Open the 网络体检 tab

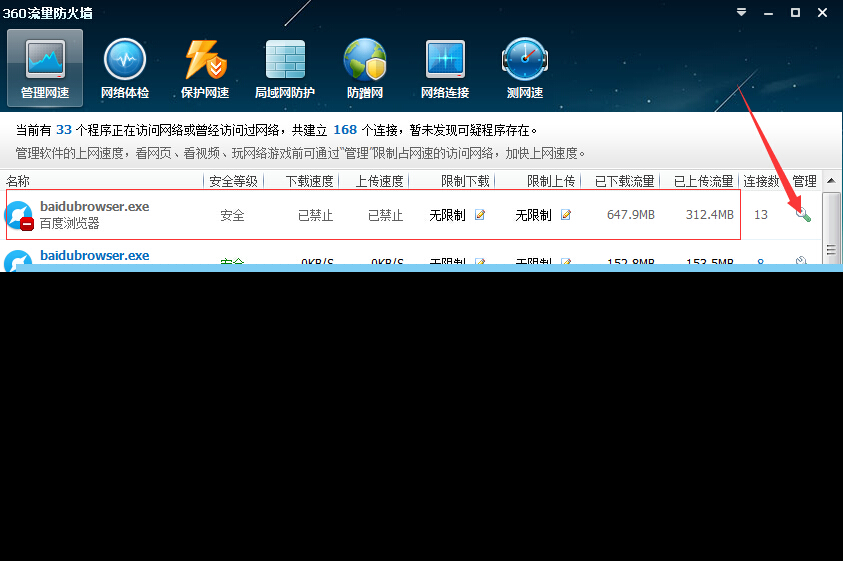(125, 68)
